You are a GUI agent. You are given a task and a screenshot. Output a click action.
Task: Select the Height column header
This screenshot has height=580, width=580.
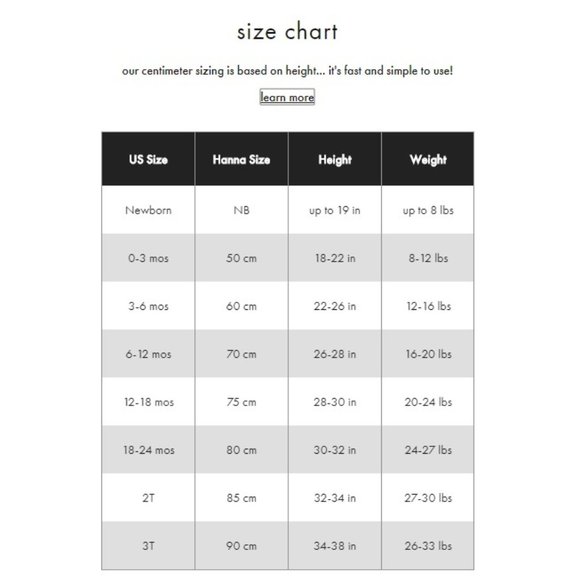(x=335, y=159)
